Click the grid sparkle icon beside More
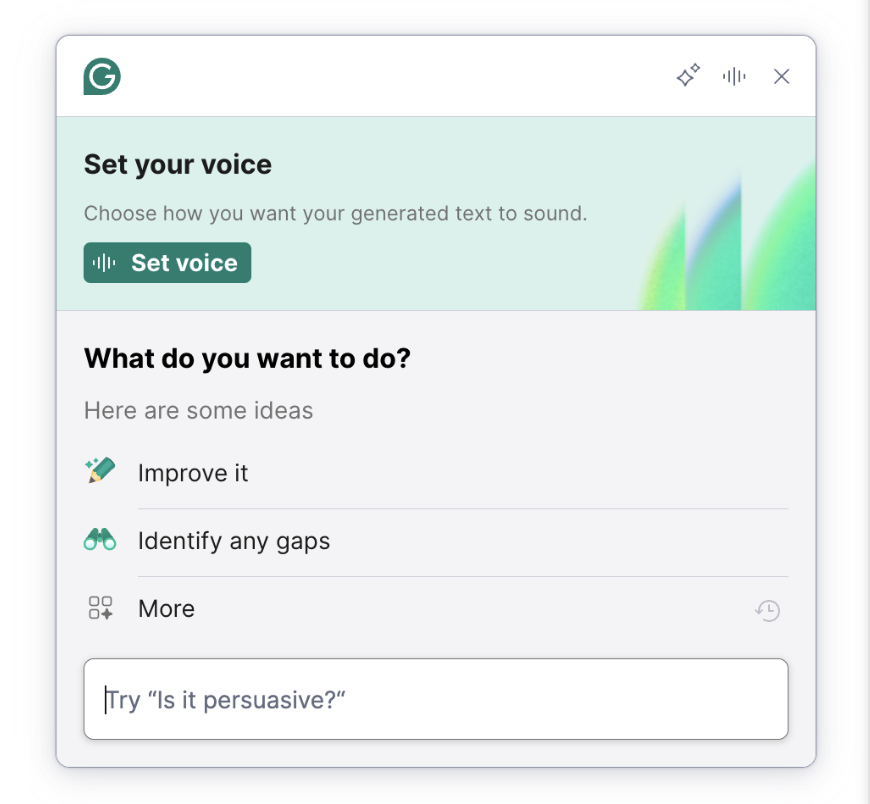The height and width of the screenshot is (804, 870). click(x=101, y=608)
